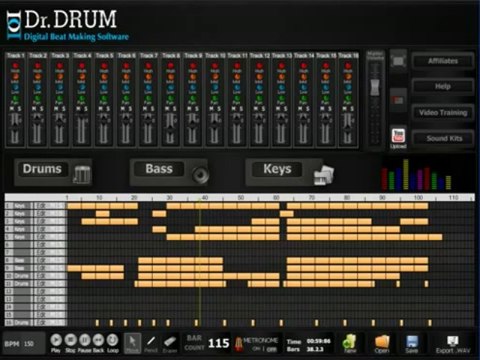Click the YouTube Upload icon
The height and width of the screenshot is (360, 480).
398,138
